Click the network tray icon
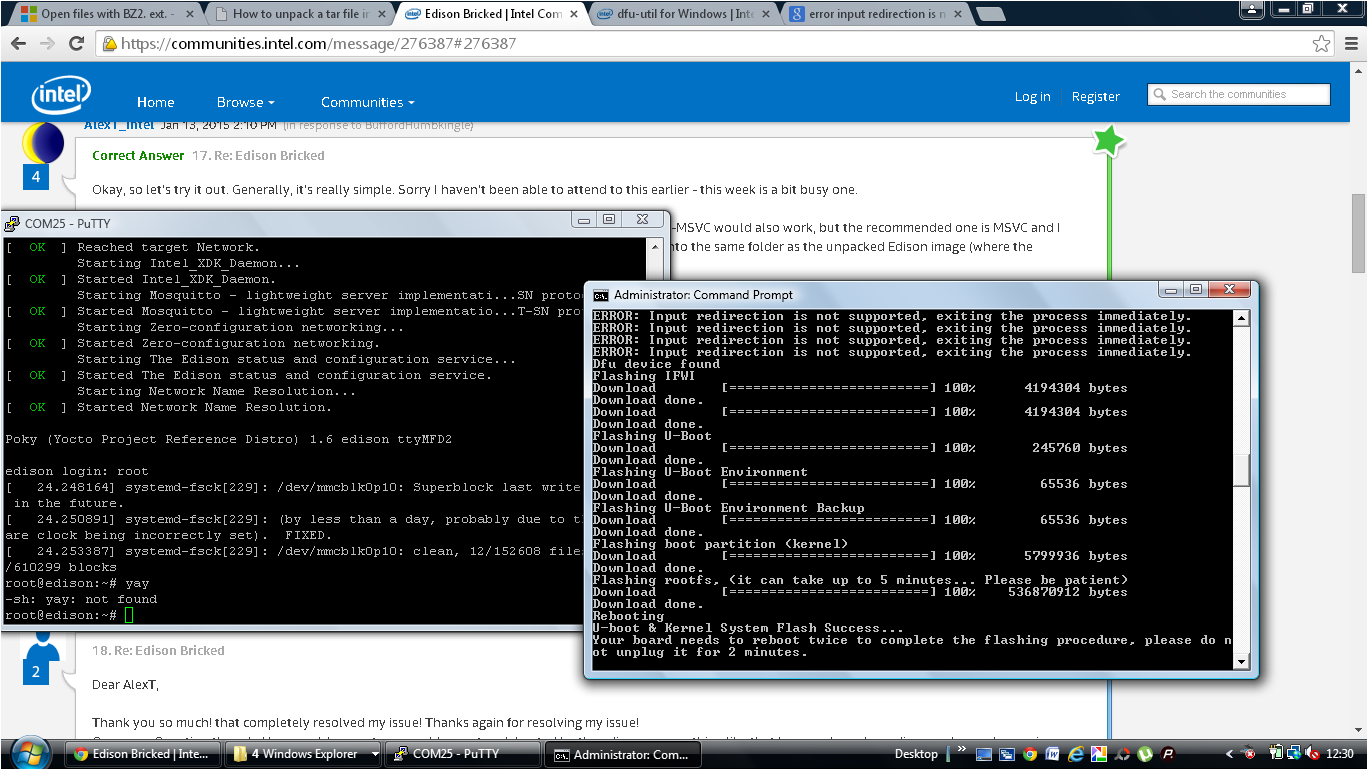Image resolution: width=1368 pixels, height=770 pixels. click(x=1296, y=754)
